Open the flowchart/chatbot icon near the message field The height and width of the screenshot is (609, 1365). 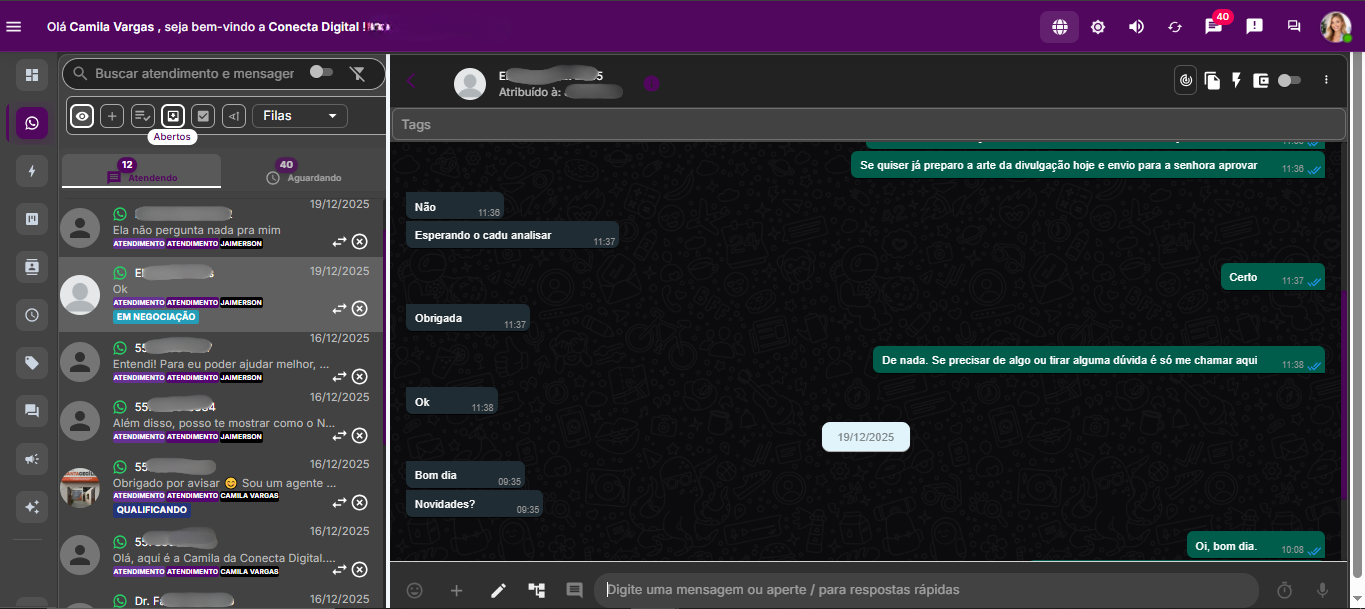click(x=536, y=590)
